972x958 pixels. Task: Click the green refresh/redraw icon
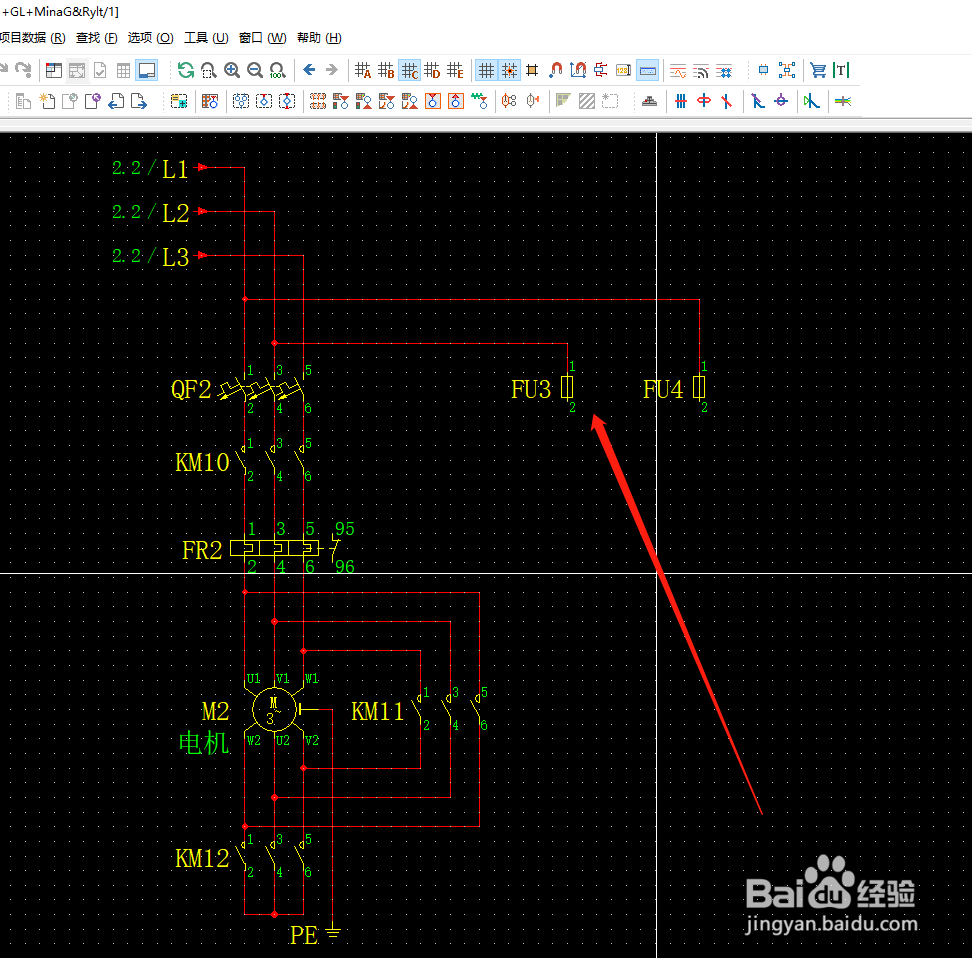185,70
